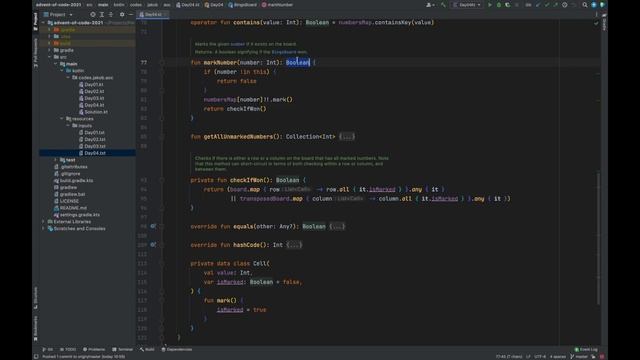The image size is (640, 360).
Task: Open the IDE updates shield icon at top right
Action: (x=602, y=5)
